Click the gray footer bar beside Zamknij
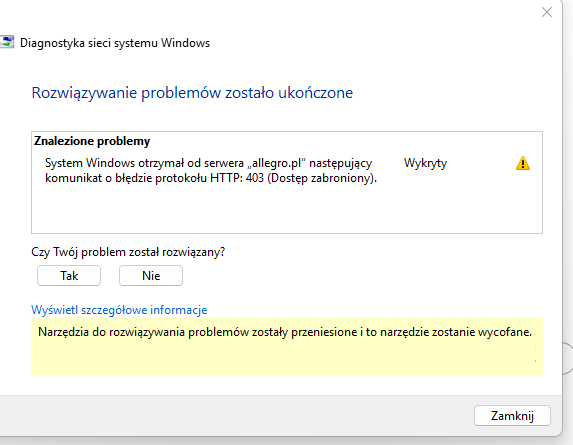Image resolution: width=573 pixels, height=445 pixels. point(234,415)
